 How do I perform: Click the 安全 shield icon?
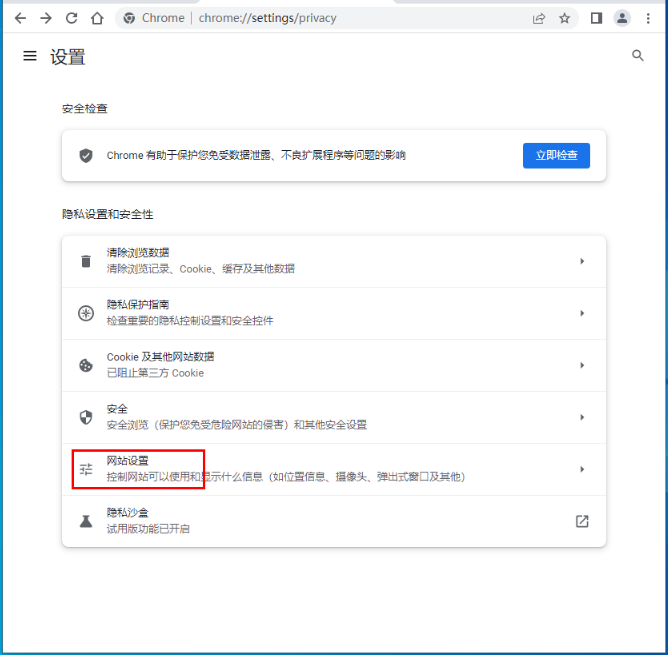pyautogui.click(x=86, y=417)
